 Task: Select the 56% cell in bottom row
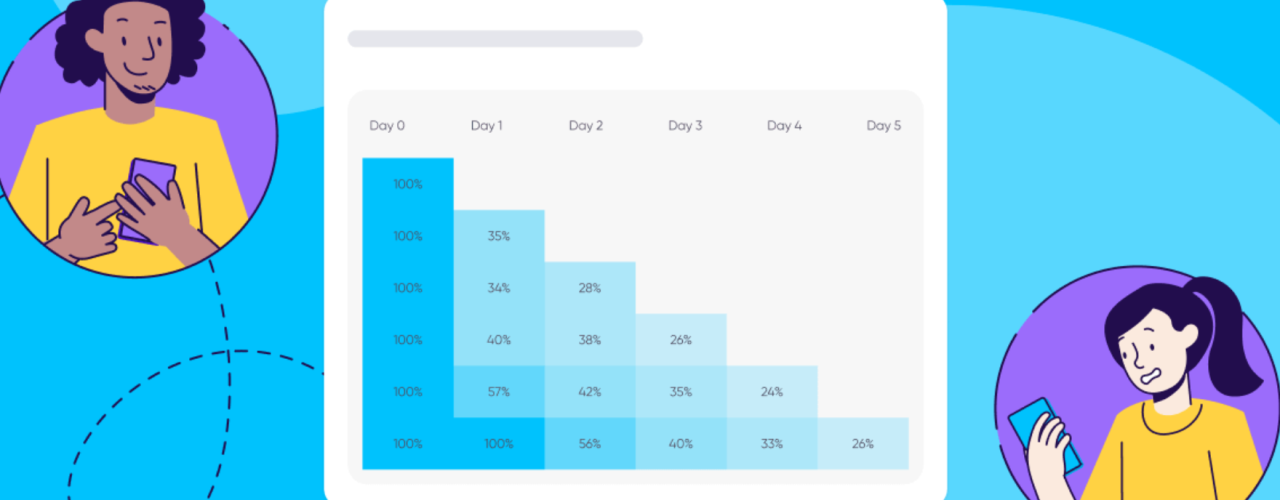coord(590,444)
